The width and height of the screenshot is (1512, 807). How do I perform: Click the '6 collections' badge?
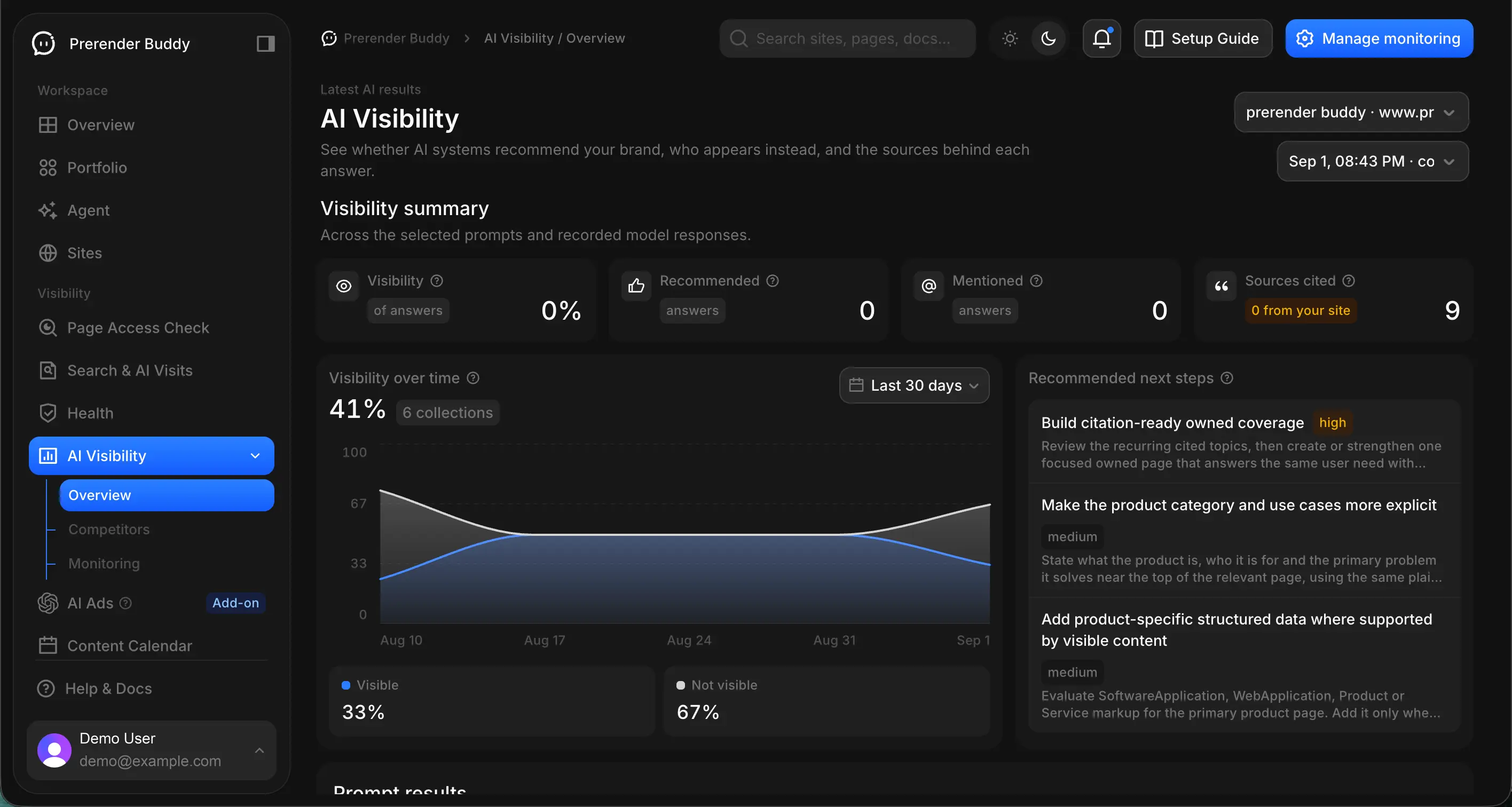(448, 413)
